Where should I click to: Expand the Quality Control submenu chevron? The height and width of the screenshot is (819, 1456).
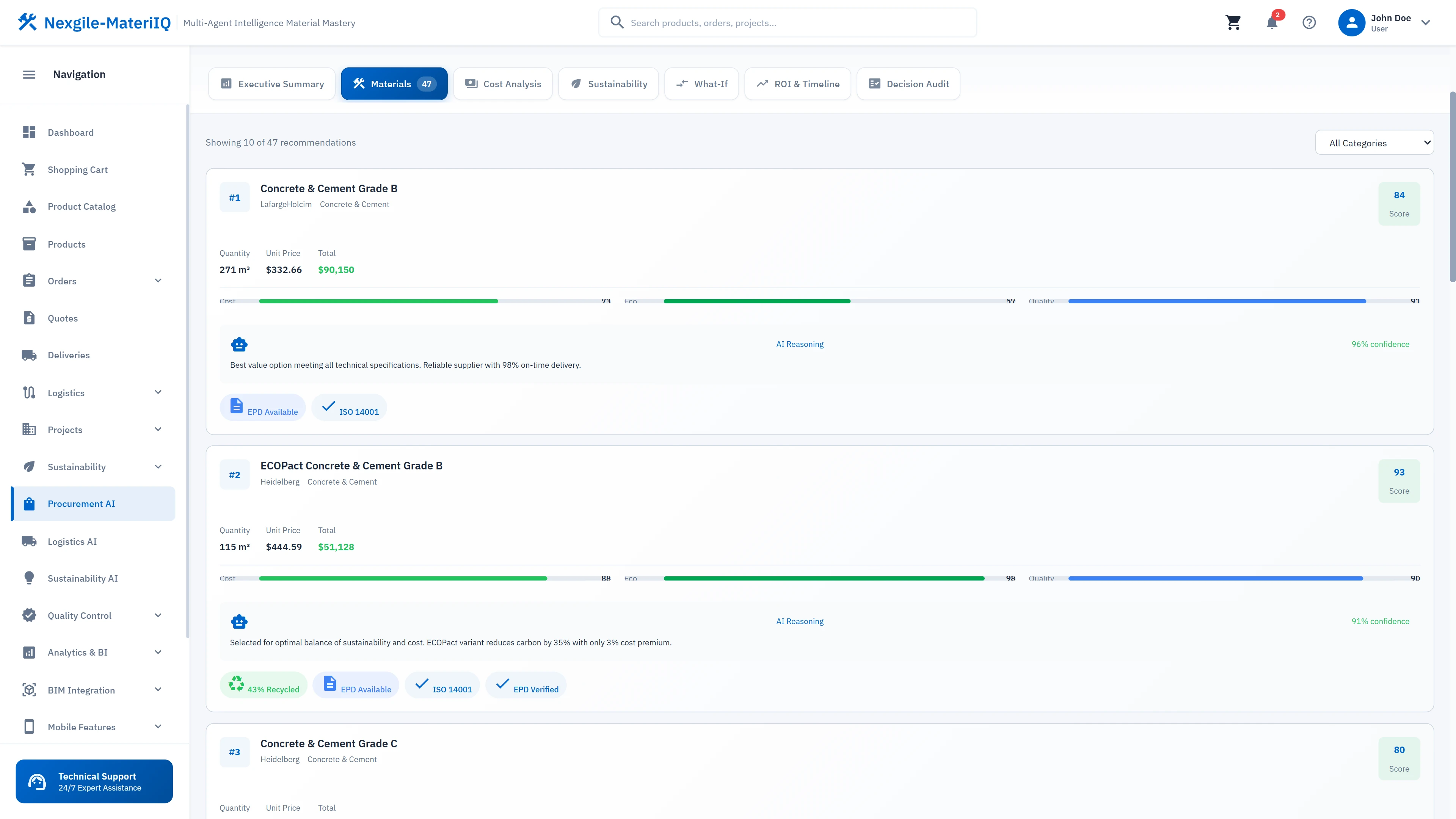pyautogui.click(x=158, y=615)
